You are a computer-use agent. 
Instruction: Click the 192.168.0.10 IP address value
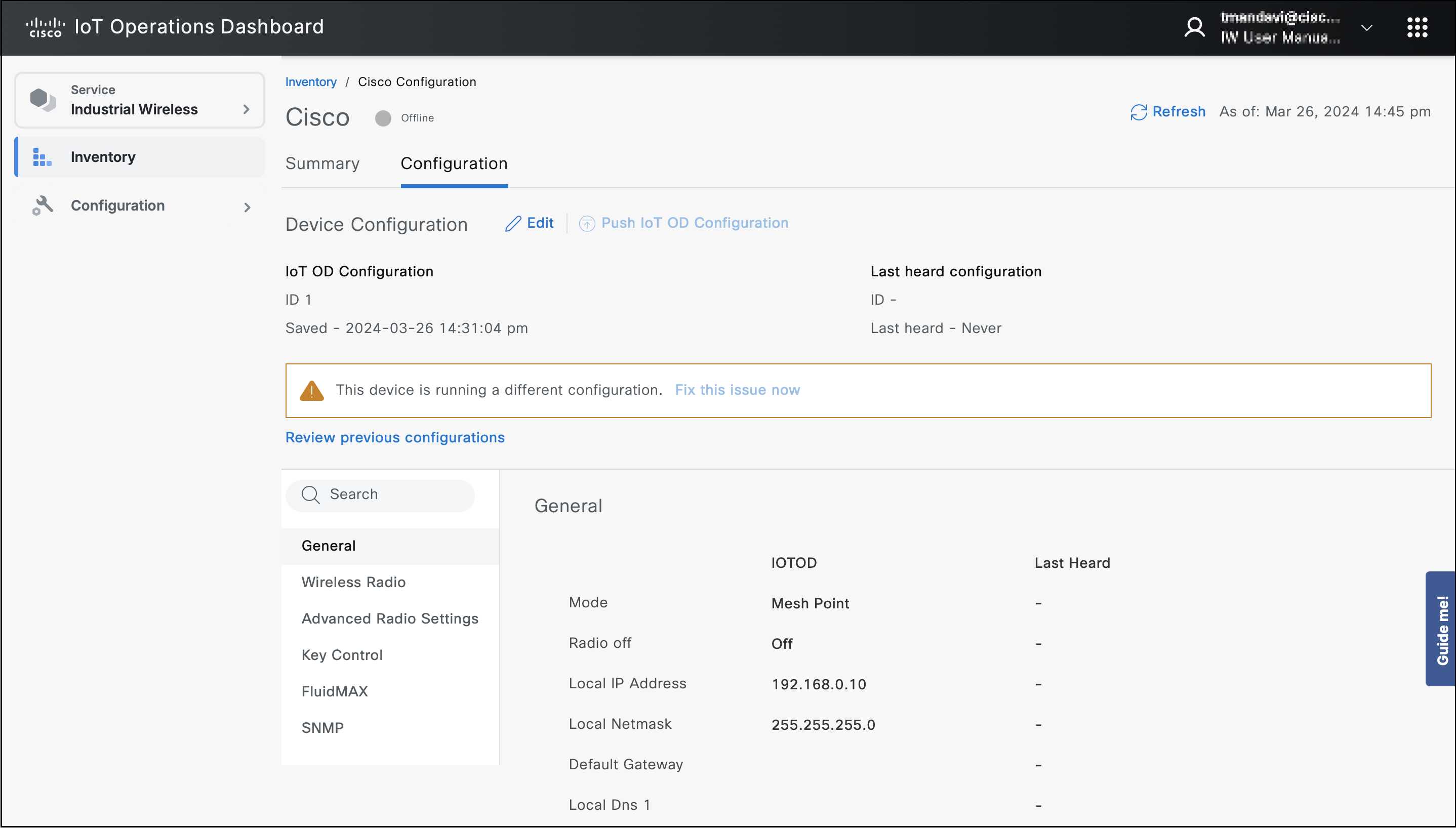[819, 684]
